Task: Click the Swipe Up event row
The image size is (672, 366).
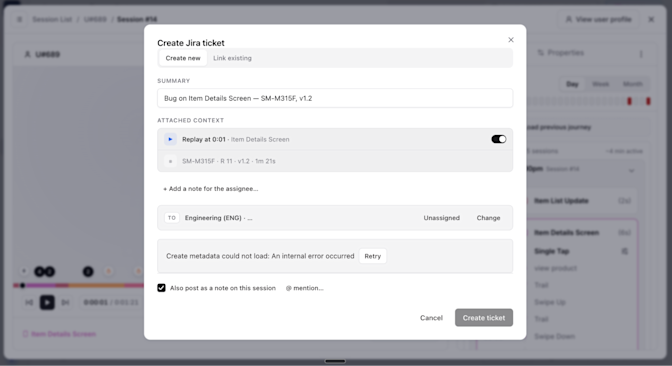Action: [x=550, y=302]
